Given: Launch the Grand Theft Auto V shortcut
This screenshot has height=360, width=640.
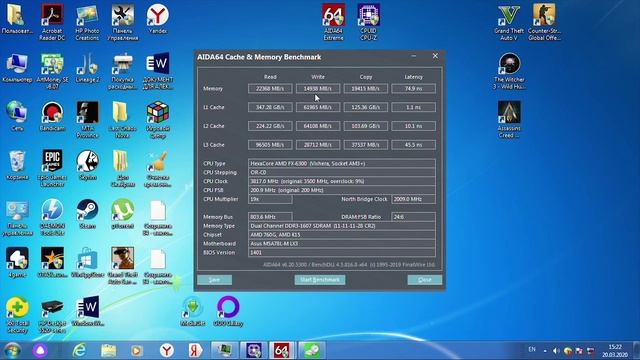Looking at the screenshot, I should [x=509, y=22].
